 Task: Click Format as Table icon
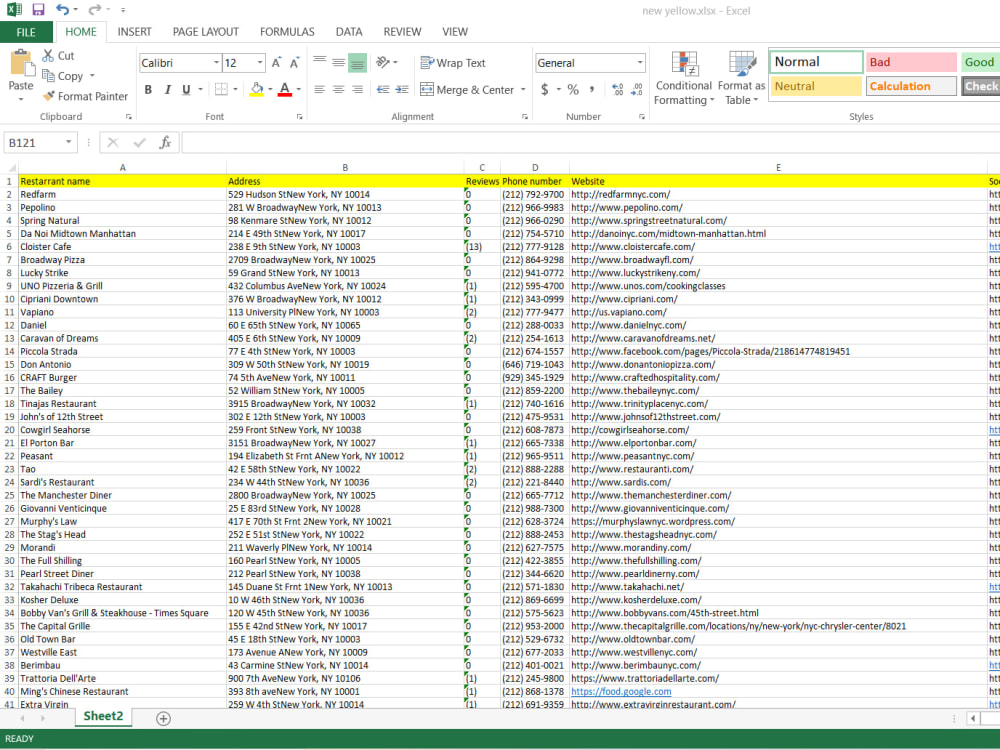pos(741,79)
